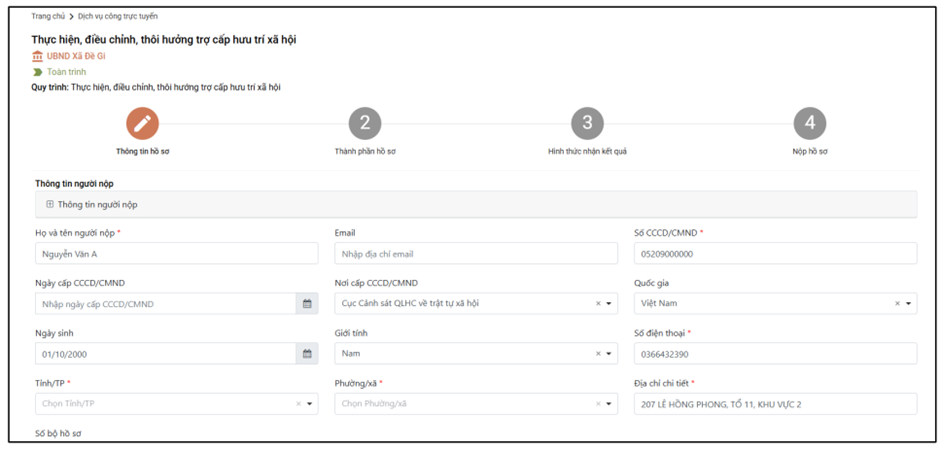Clear the Nơi cấp CCCD/CMND selection
Image resolution: width=940 pixels, height=451 pixels.
(598, 304)
